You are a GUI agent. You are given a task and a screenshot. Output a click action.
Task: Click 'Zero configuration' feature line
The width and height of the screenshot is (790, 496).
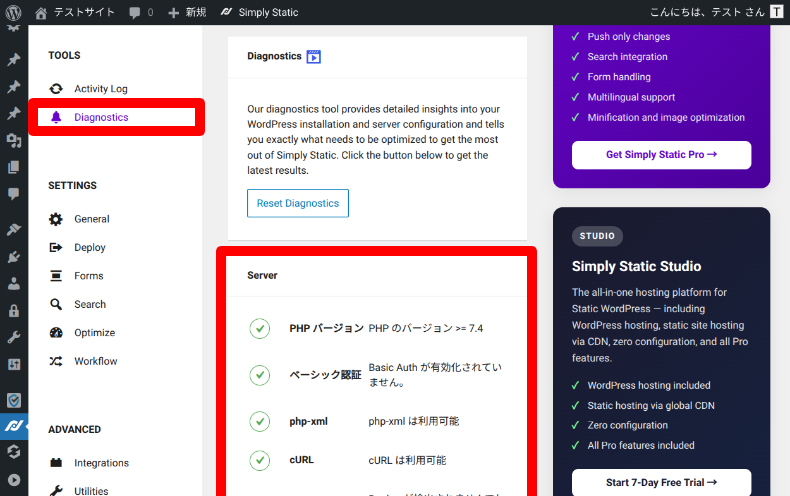point(628,425)
